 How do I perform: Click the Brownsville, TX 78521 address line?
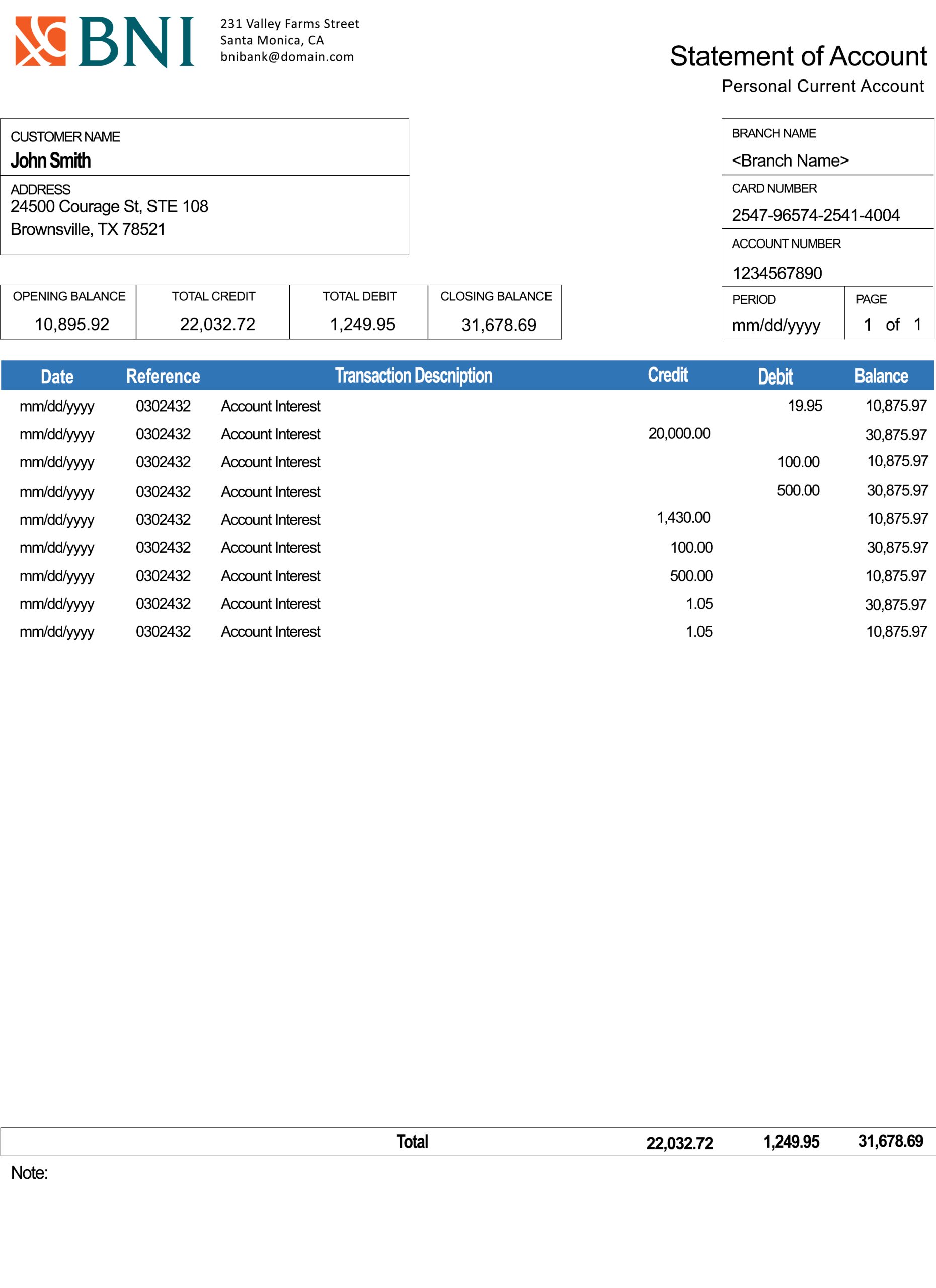point(88,229)
